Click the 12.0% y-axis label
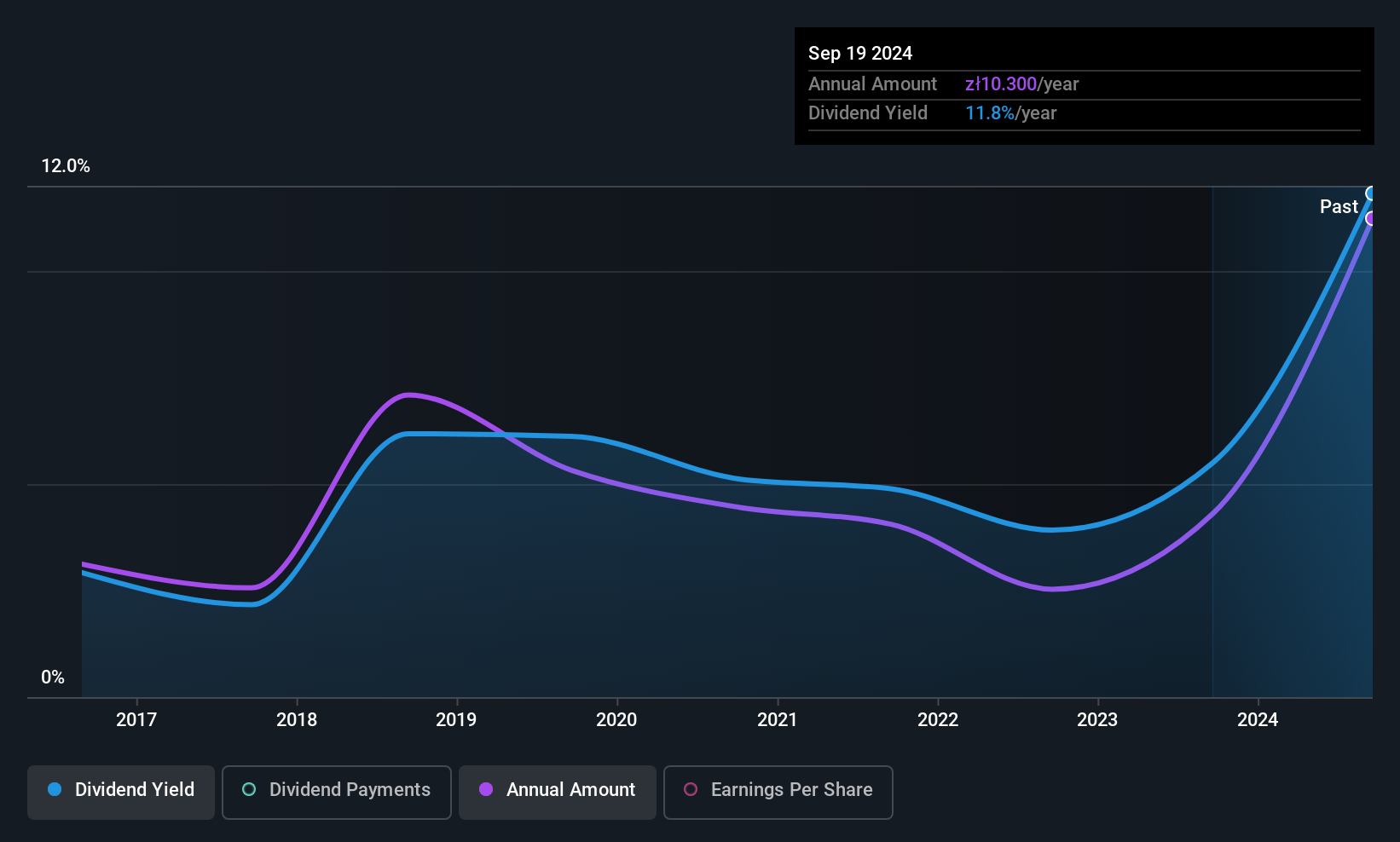 [66, 166]
